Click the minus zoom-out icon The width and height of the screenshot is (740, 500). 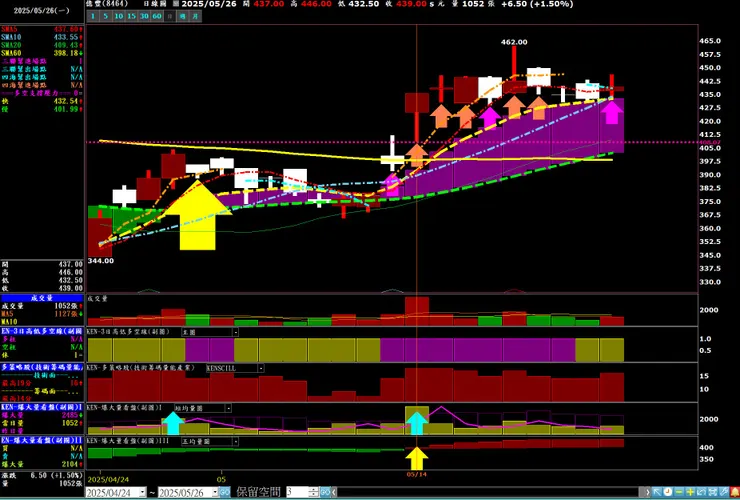point(679,492)
